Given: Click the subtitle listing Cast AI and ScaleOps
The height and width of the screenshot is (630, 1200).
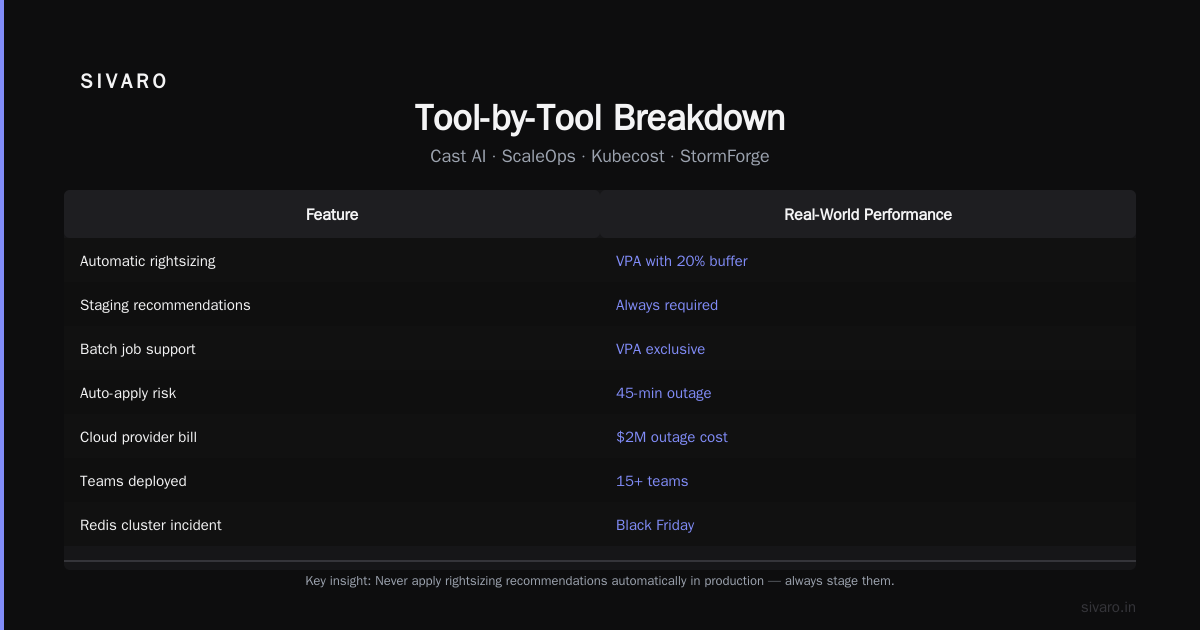Looking at the screenshot, I should coord(600,156).
